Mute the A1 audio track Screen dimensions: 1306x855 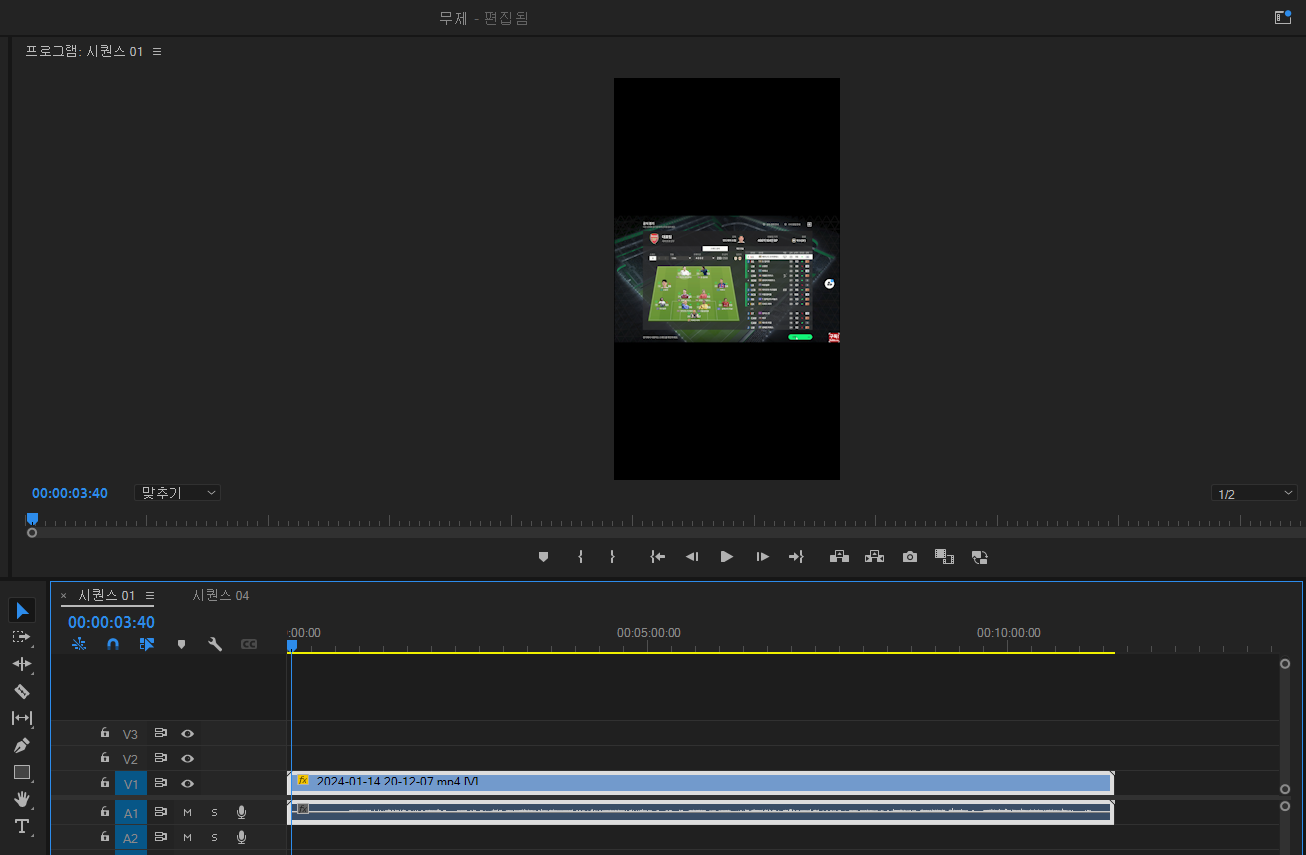pos(187,812)
